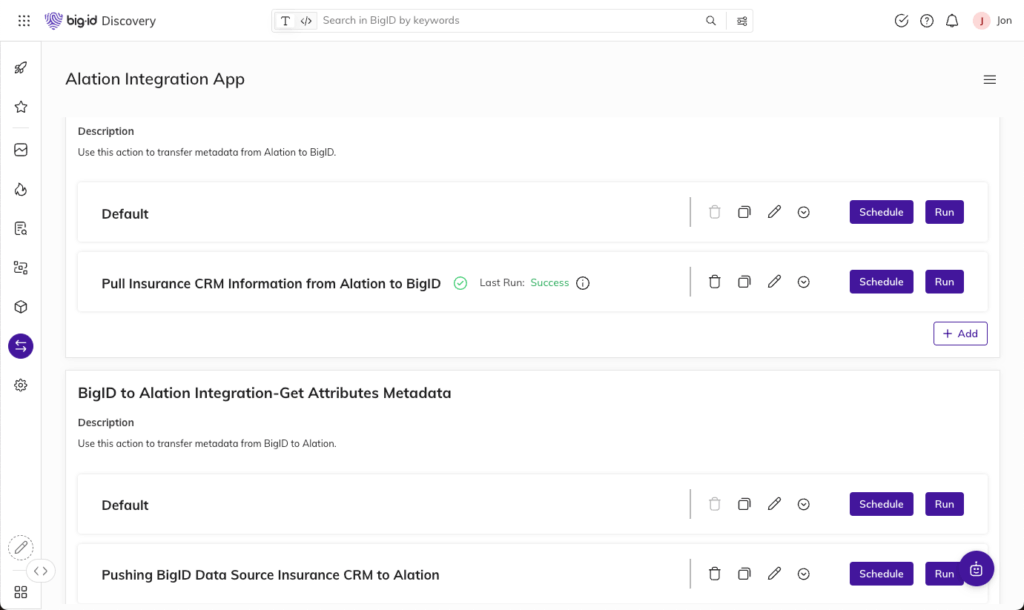Open the notifications bell icon
Viewport: 1024px width, 610px height.
[x=952, y=21]
